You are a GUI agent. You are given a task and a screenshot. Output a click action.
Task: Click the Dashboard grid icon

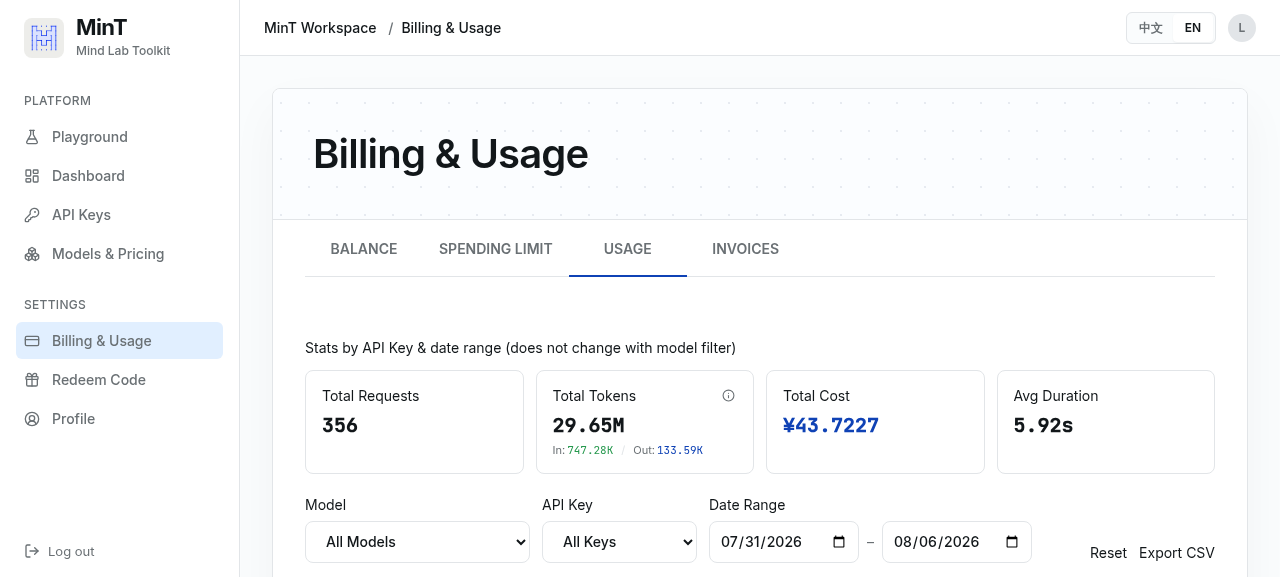(32, 176)
